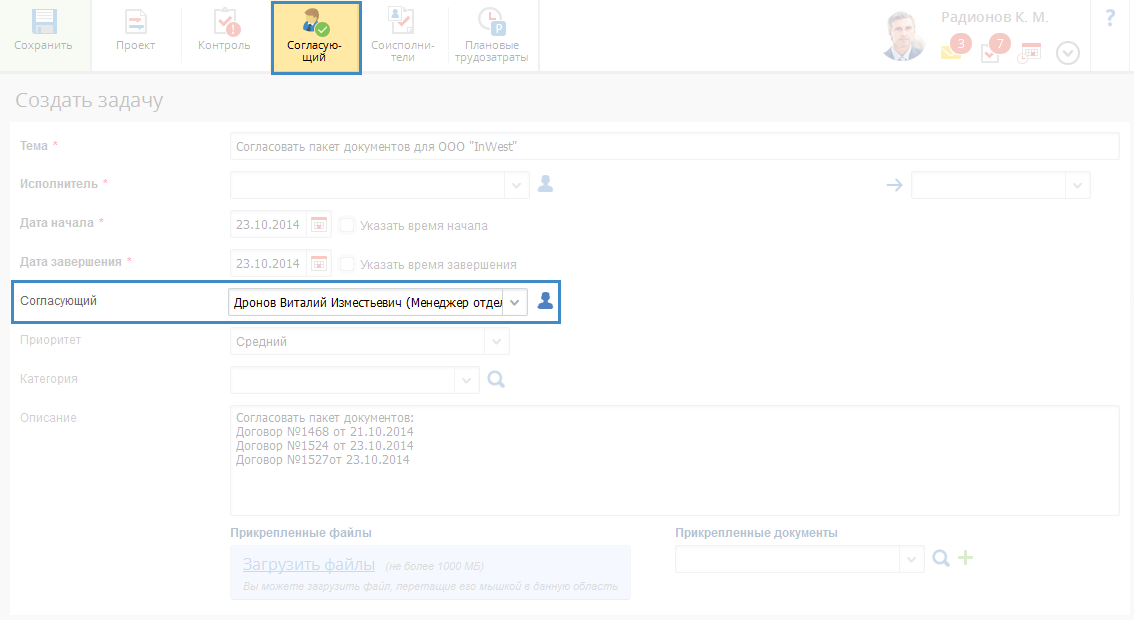The image size is (1134, 620).
Task: Toggle the Согласующий toolbar button
Action: pyautogui.click(x=316, y=38)
